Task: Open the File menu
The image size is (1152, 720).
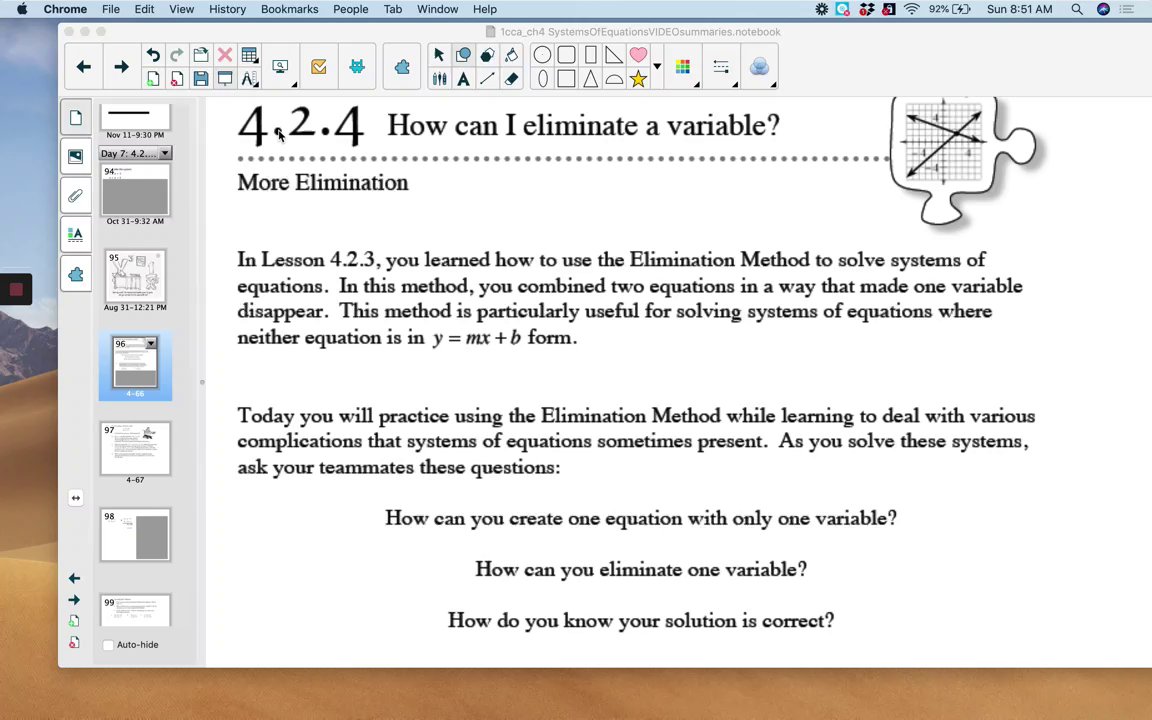Action: (x=111, y=9)
